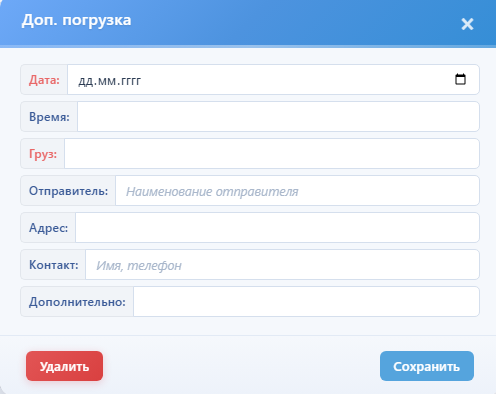The width and height of the screenshot is (496, 394).
Task: Save the form with Сохранить
Action: click(427, 366)
